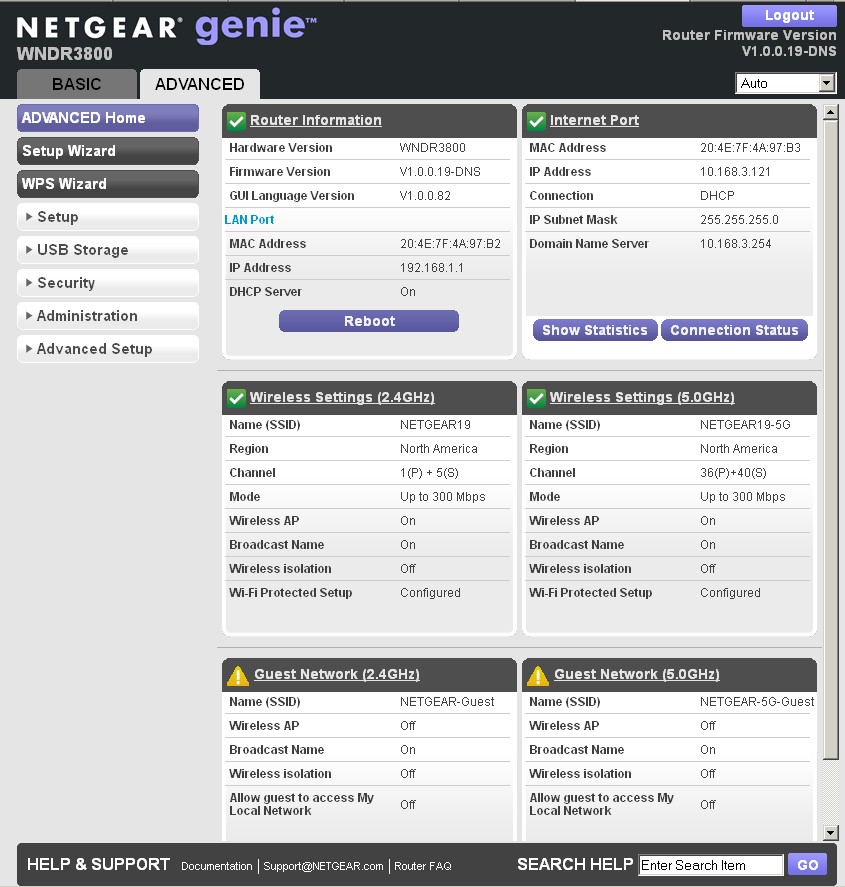Screen dimensions: 845x887
Task: Click the LAN IP address 192.168.1.1
Action: click(432, 268)
